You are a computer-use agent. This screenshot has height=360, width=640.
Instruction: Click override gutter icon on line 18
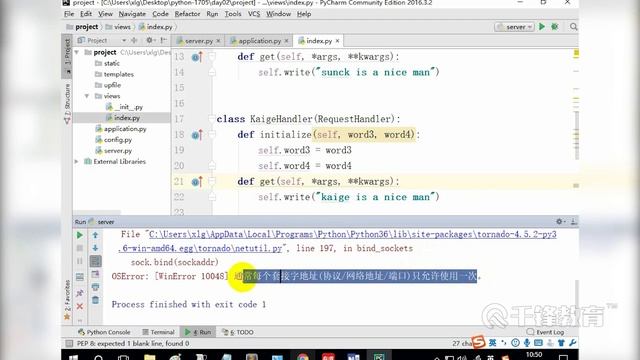click(197, 135)
